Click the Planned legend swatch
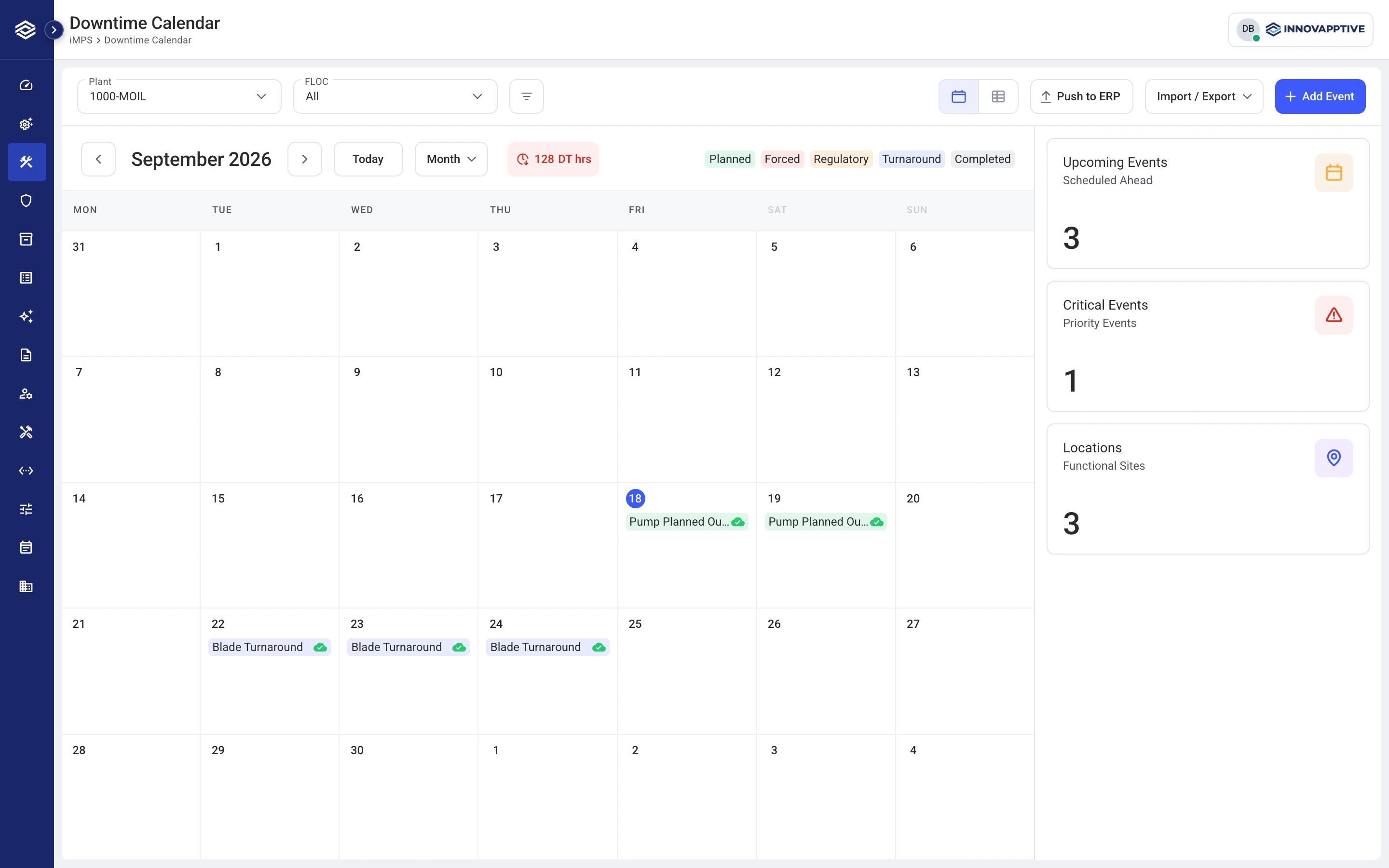Screen dimensions: 1389x868 coord(730,159)
